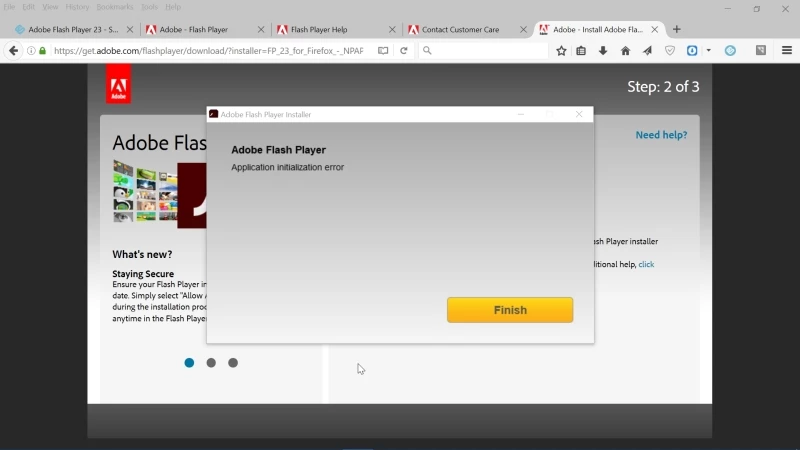Go back with the browser back arrow
The image size is (800, 450).
[x=13, y=51]
